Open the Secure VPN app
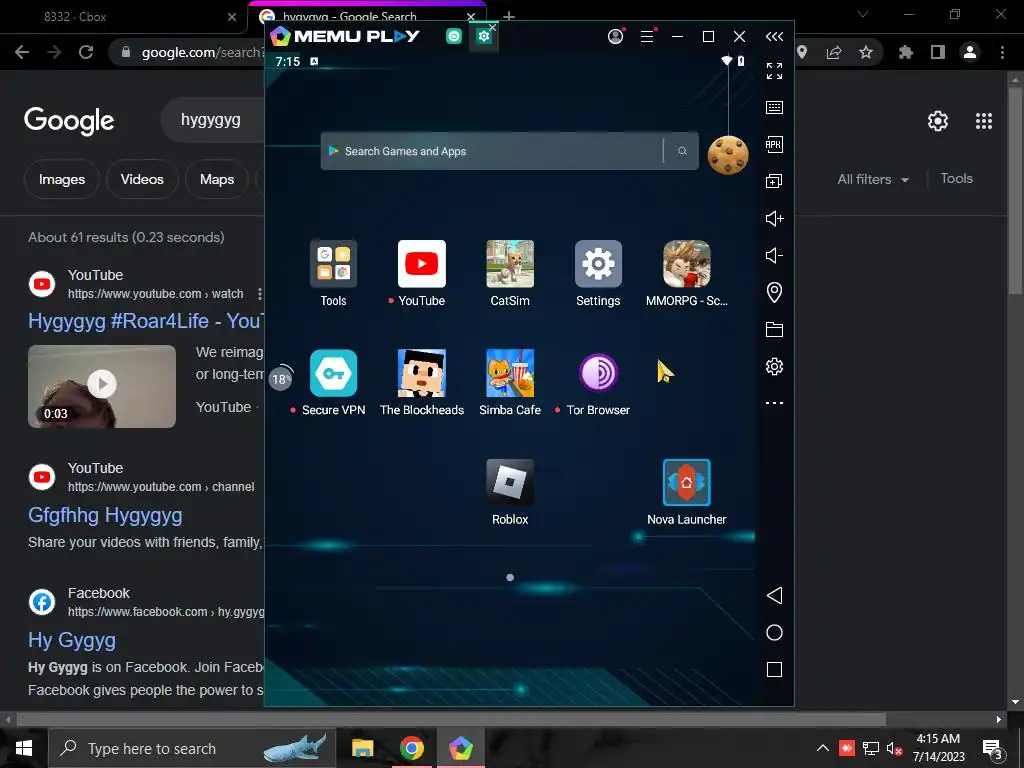The width and height of the screenshot is (1024, 768). (333, 373)
